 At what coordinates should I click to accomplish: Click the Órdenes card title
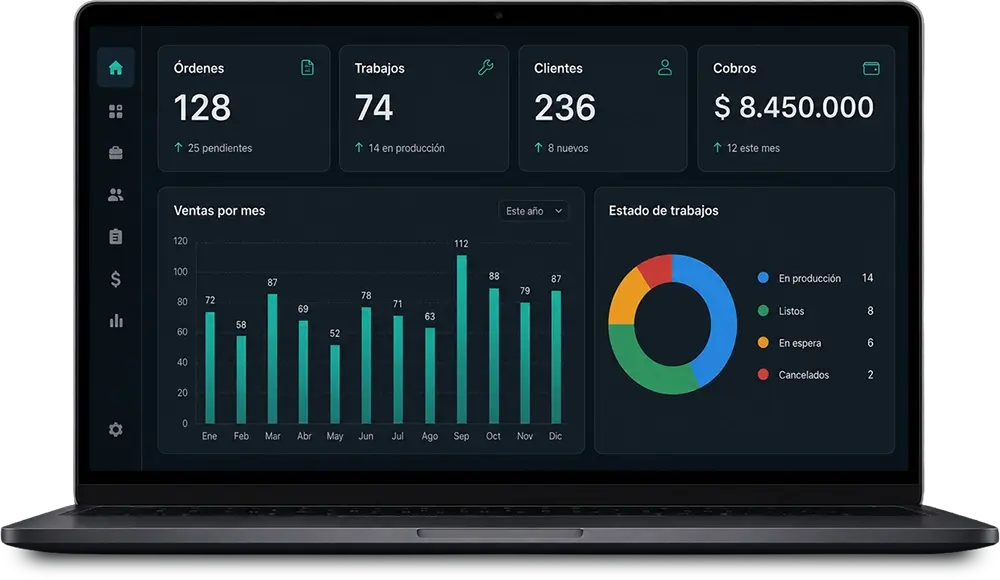coord(199,68)
